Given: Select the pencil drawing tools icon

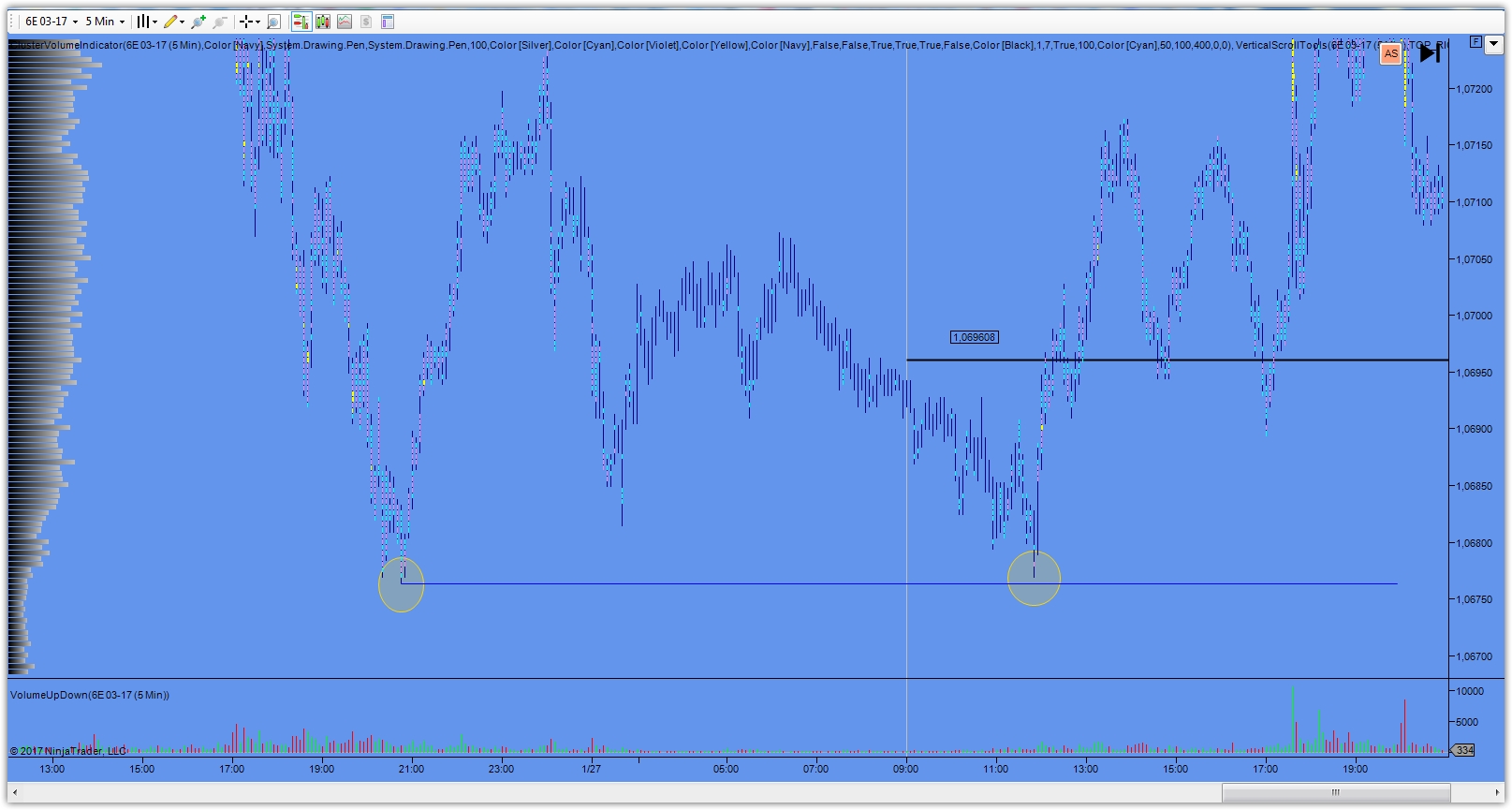Looking at the screenshot, I should coord(170,22).
